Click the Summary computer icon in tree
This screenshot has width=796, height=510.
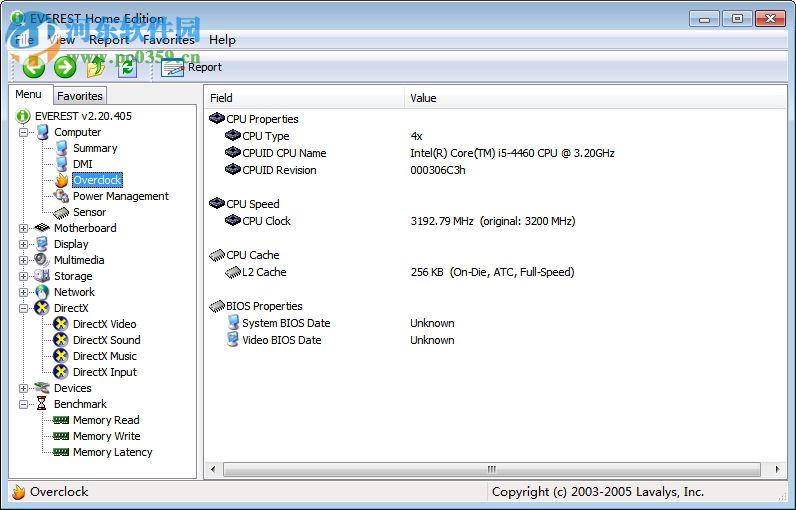[61, 148]
